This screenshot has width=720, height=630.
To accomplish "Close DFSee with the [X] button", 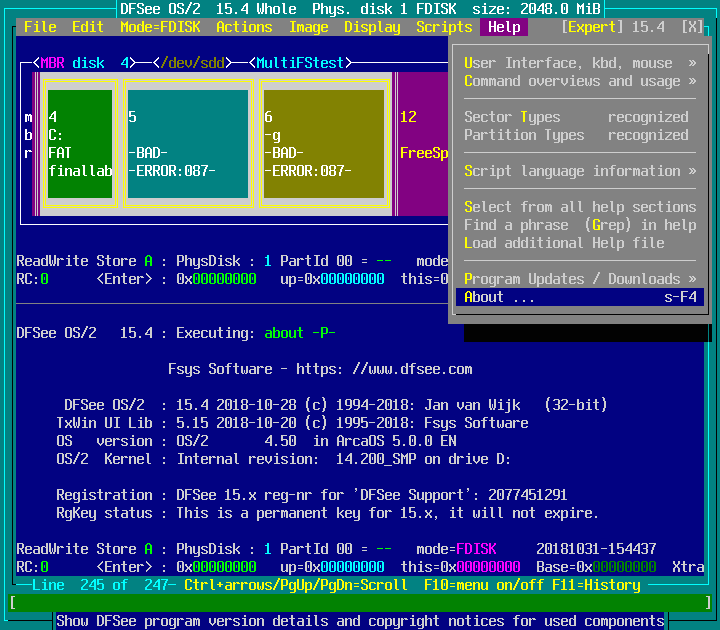I will pos(692,27).
